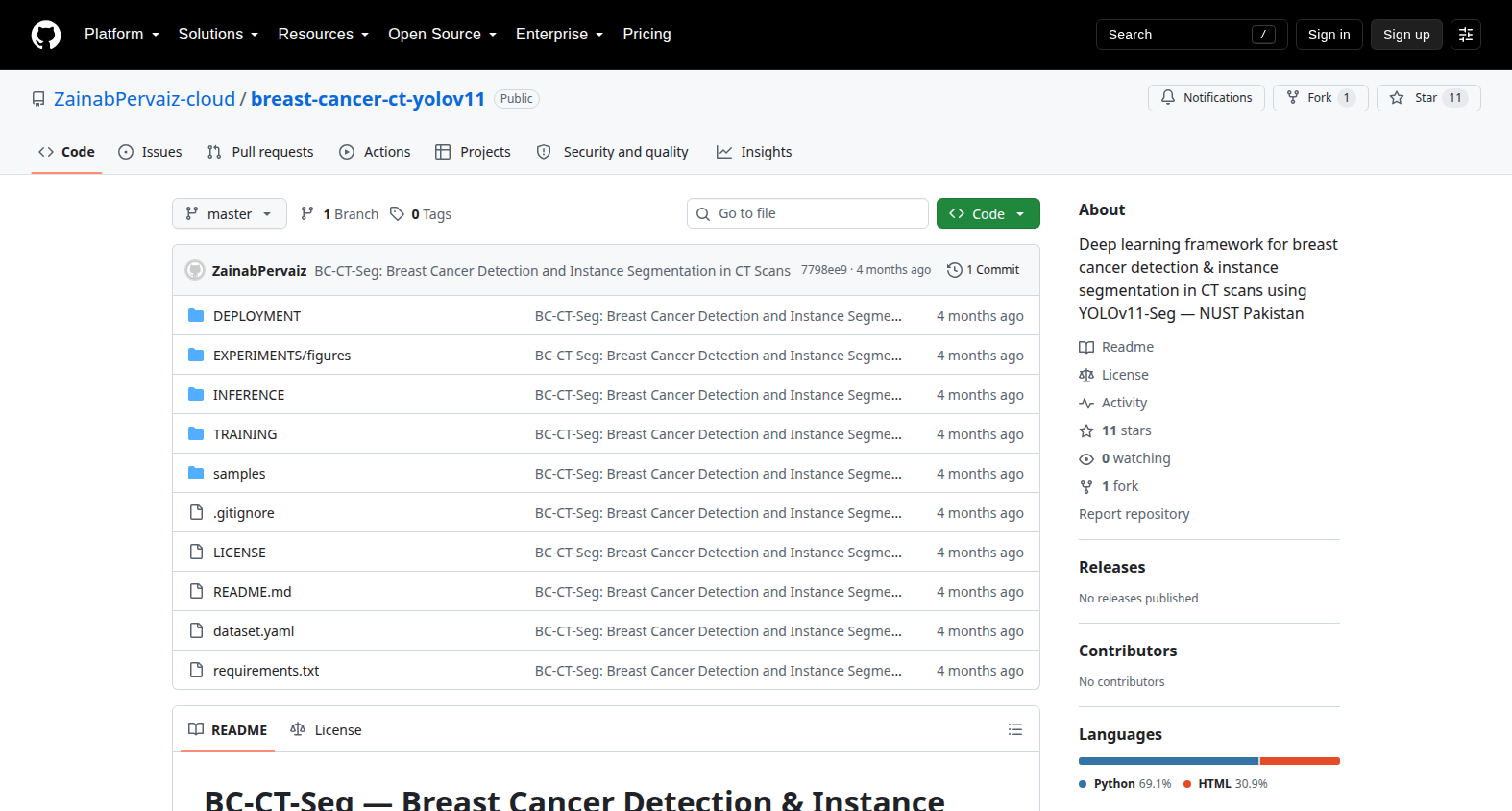Click the Search input in header
The width and height of the screenshot is (1512, 811).
pyautogui.click(x=1191, y=35)
